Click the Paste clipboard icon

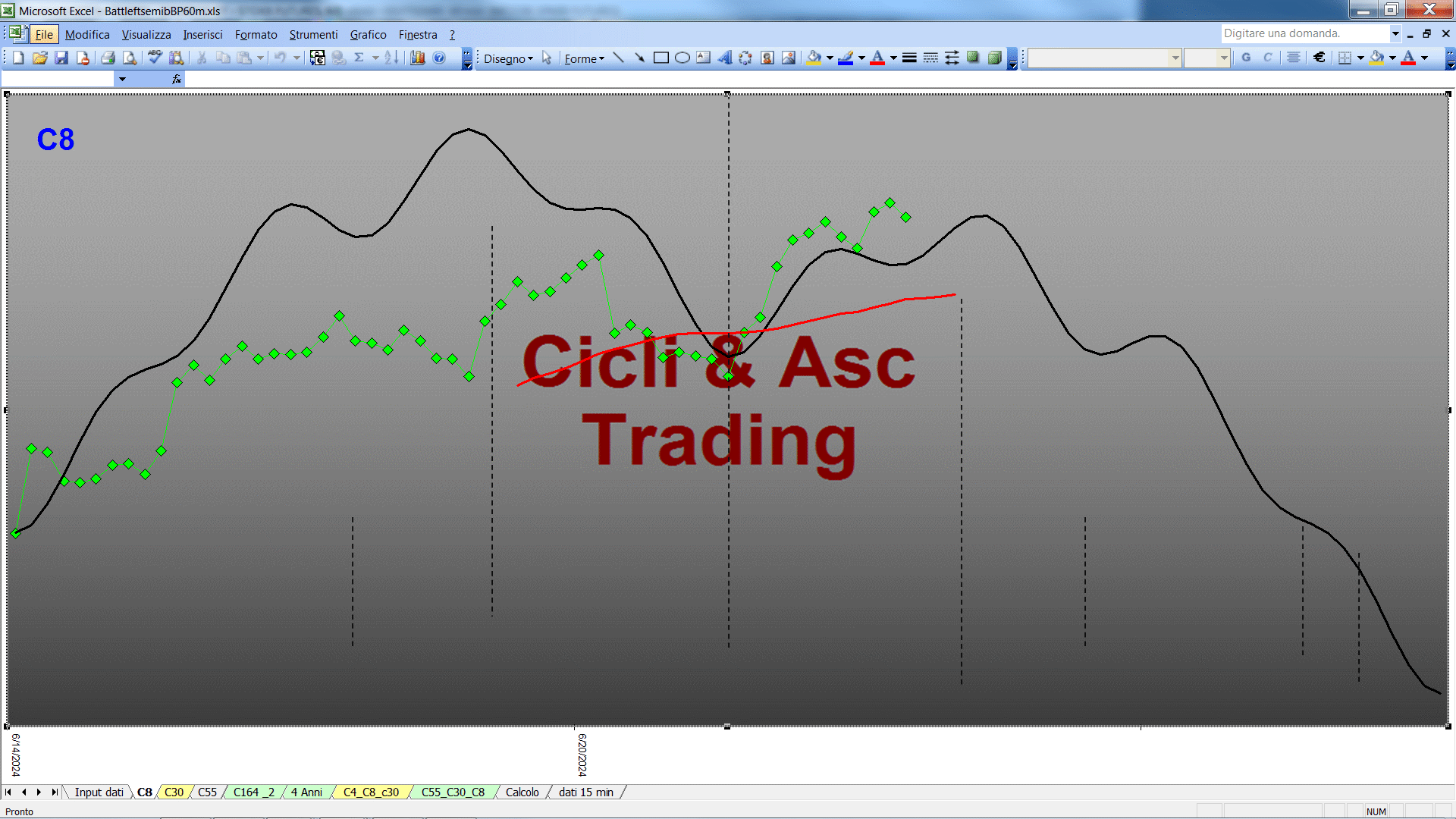(244, 58)
